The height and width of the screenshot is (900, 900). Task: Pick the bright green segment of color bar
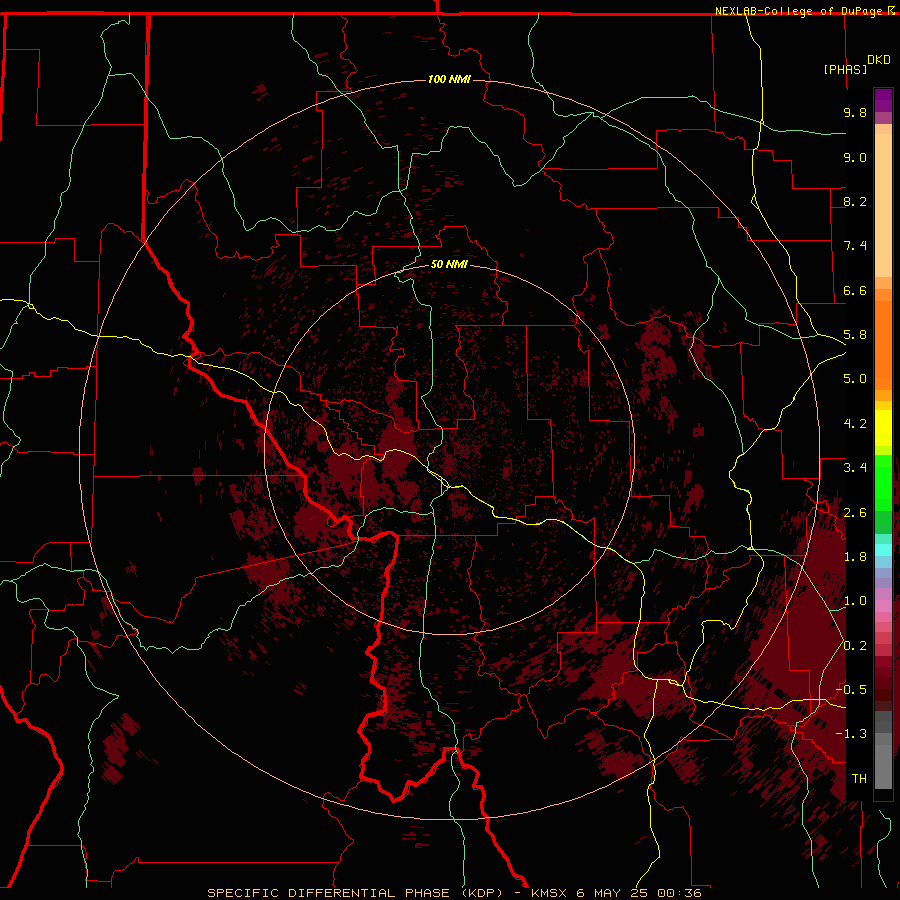(x=883, y=482)
